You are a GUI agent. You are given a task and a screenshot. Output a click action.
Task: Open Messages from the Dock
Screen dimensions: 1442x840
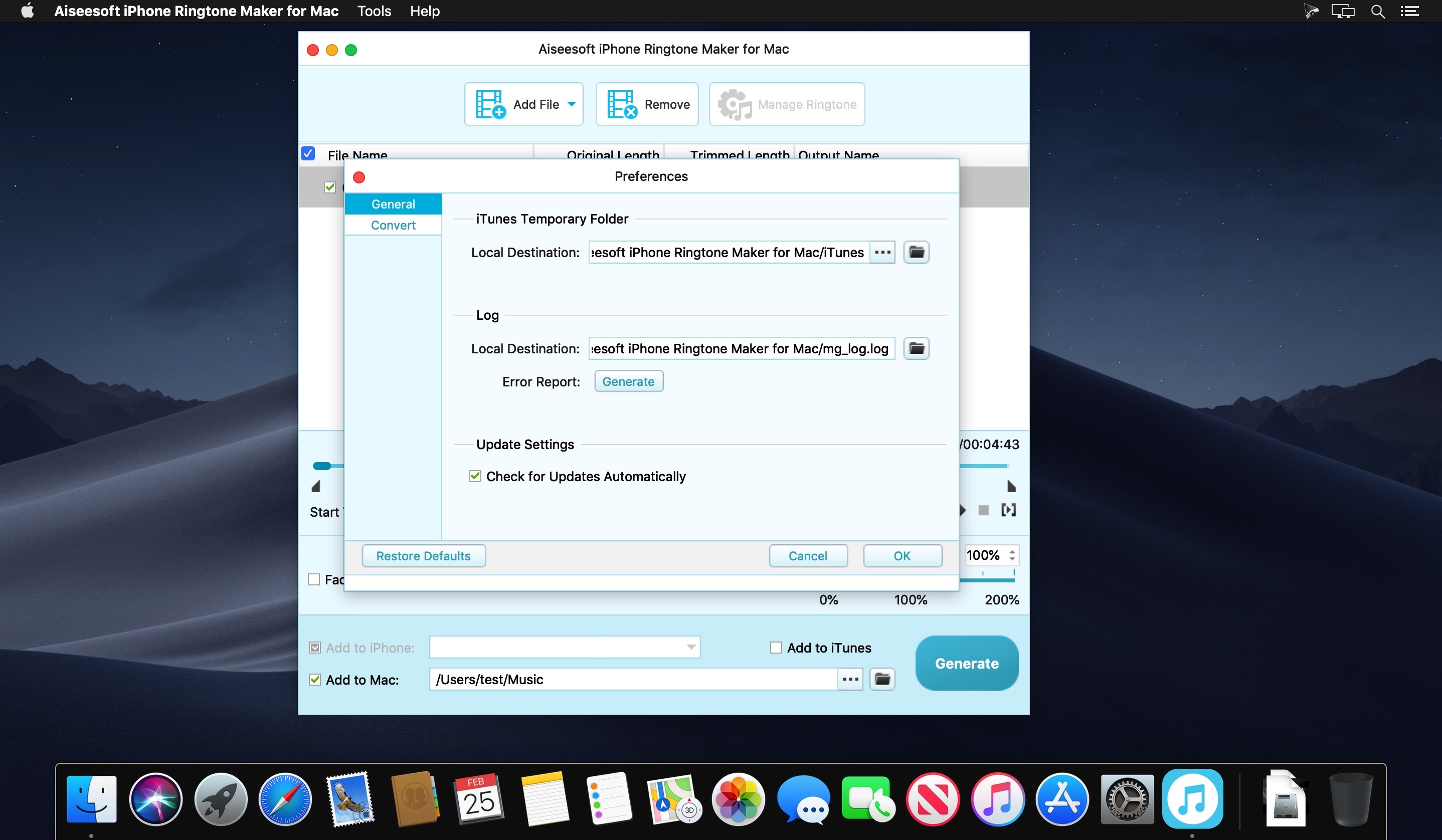(x=803, y=799)
